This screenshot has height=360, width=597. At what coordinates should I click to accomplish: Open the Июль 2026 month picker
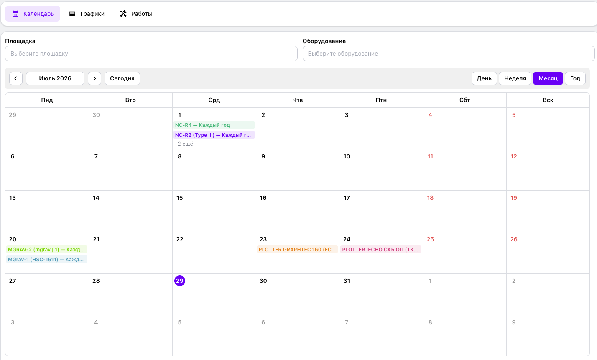coord(55,78)
